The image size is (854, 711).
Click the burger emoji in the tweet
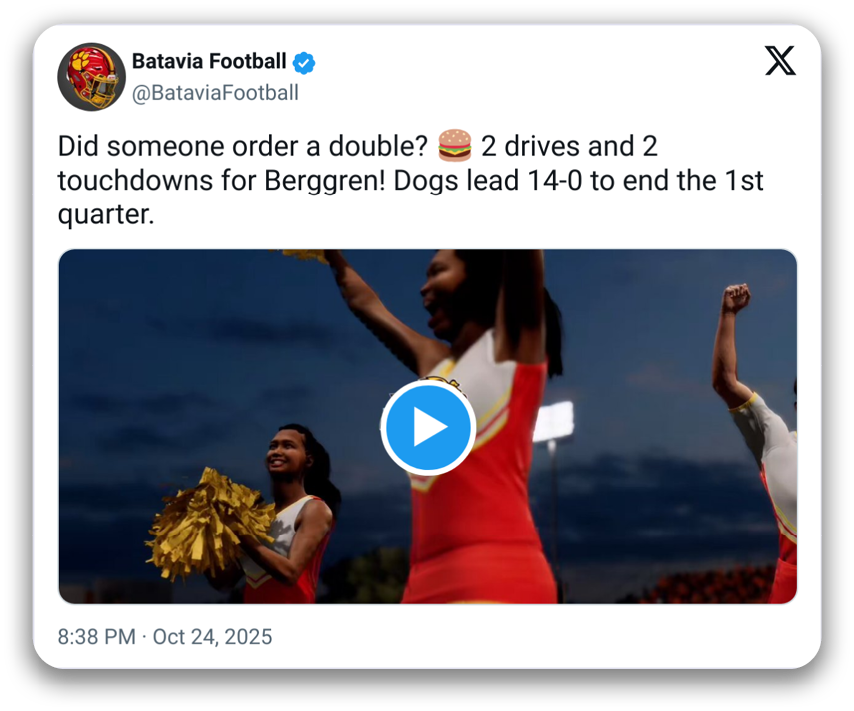tap(455, 147)
